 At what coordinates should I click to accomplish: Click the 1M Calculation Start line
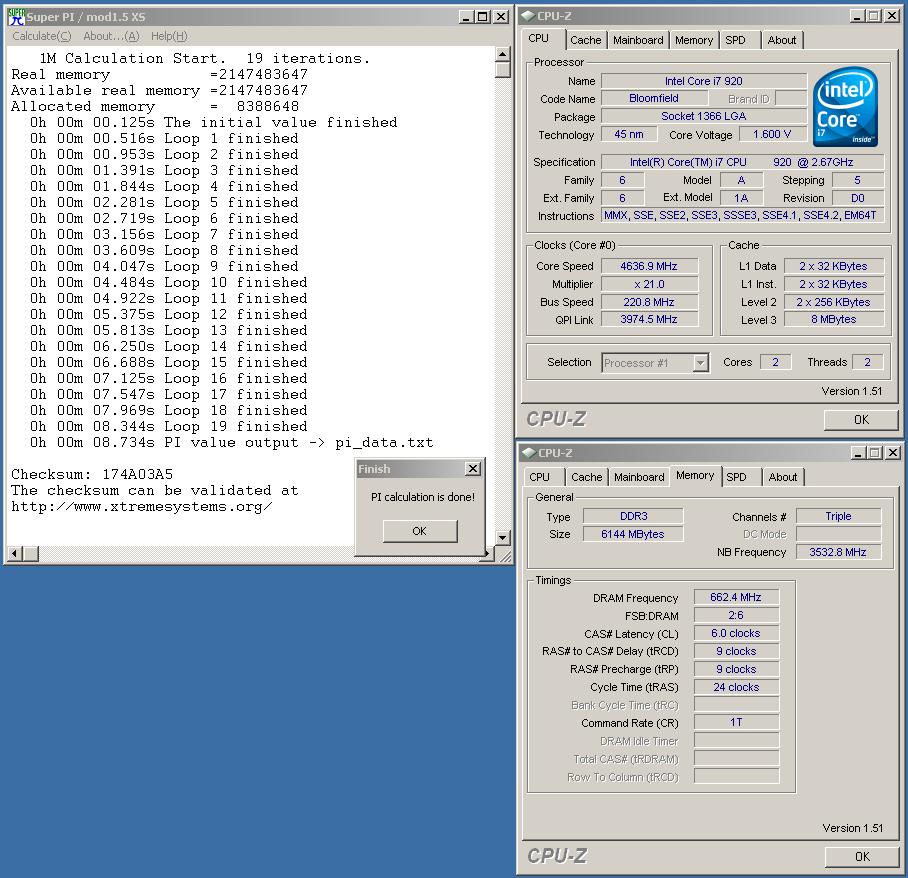click(204, 58)
